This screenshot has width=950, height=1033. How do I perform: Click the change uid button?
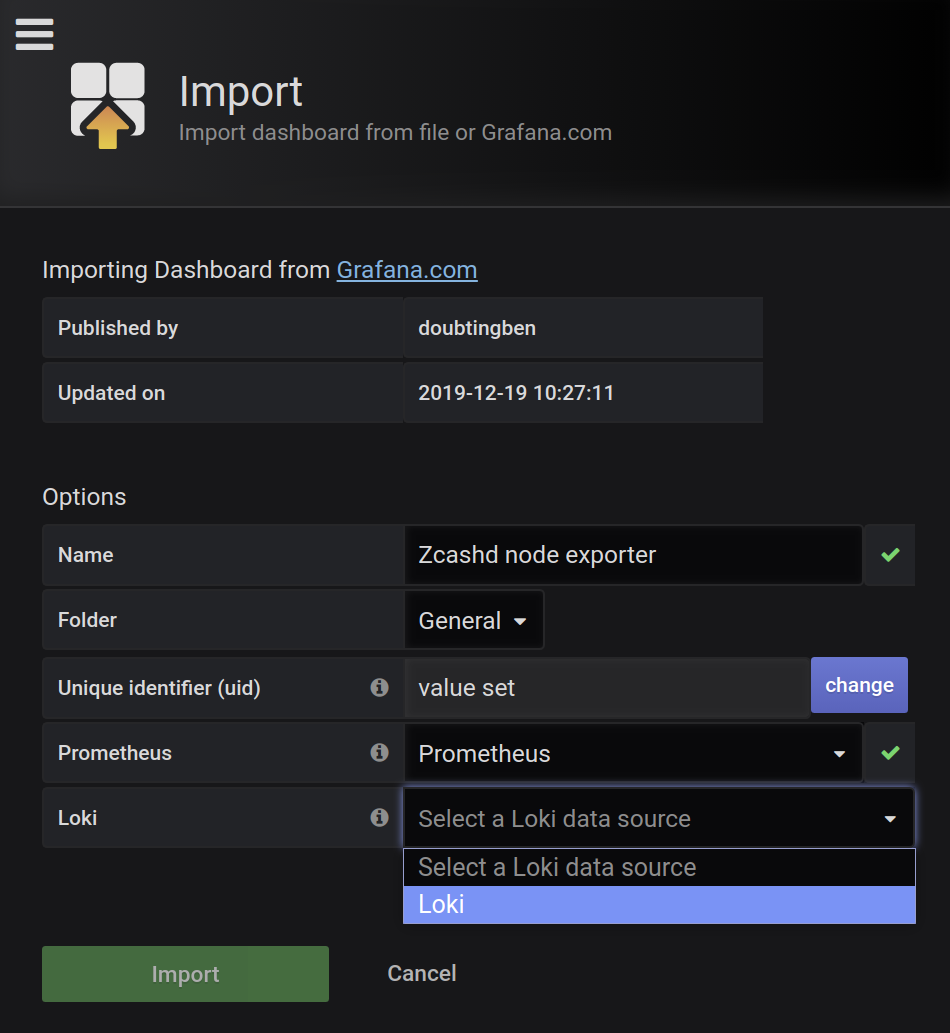859,685
